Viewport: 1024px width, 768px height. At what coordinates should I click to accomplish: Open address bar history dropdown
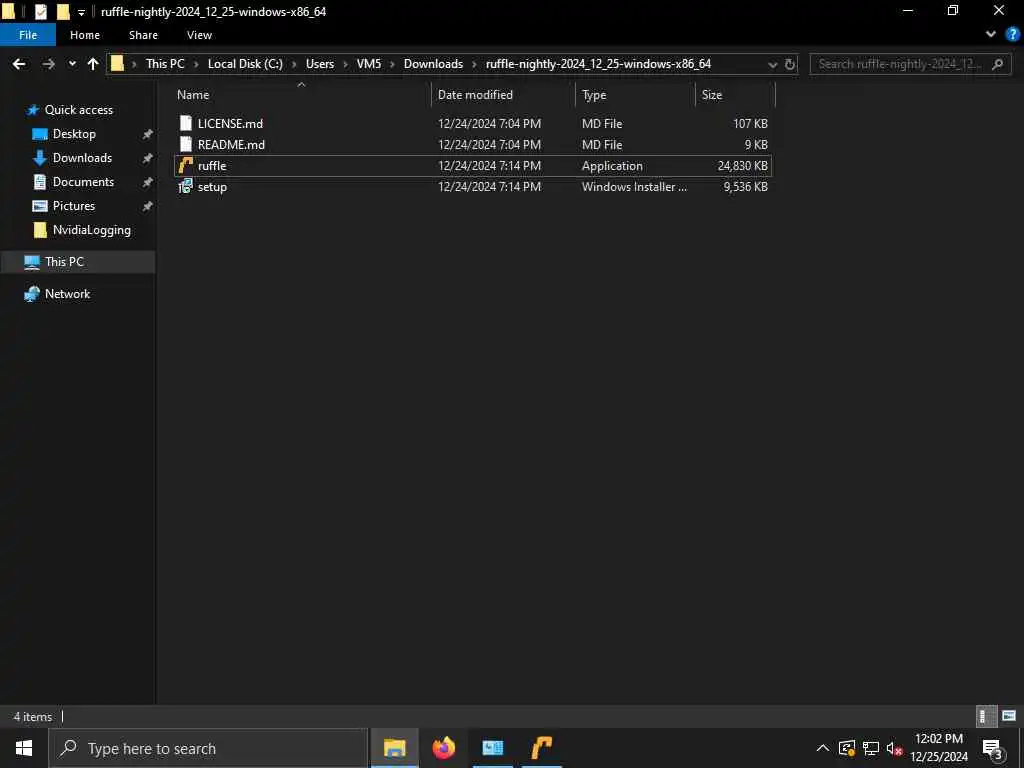pos(773,64)
